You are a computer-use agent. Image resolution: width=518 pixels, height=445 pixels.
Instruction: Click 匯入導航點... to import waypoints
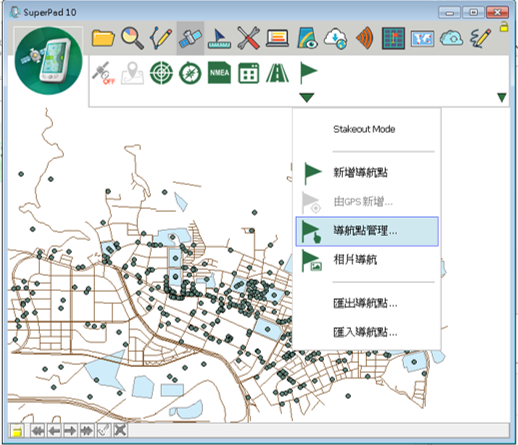click(x=365, y=332)
